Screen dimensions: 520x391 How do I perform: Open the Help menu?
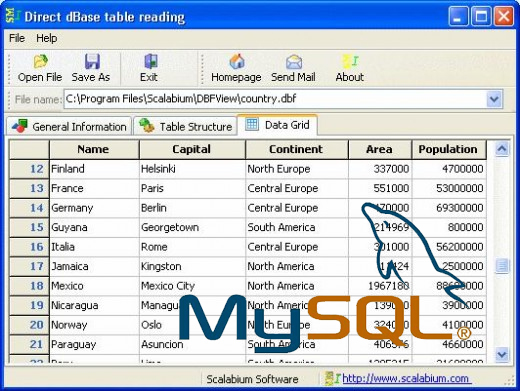click(x=46, y=38)
